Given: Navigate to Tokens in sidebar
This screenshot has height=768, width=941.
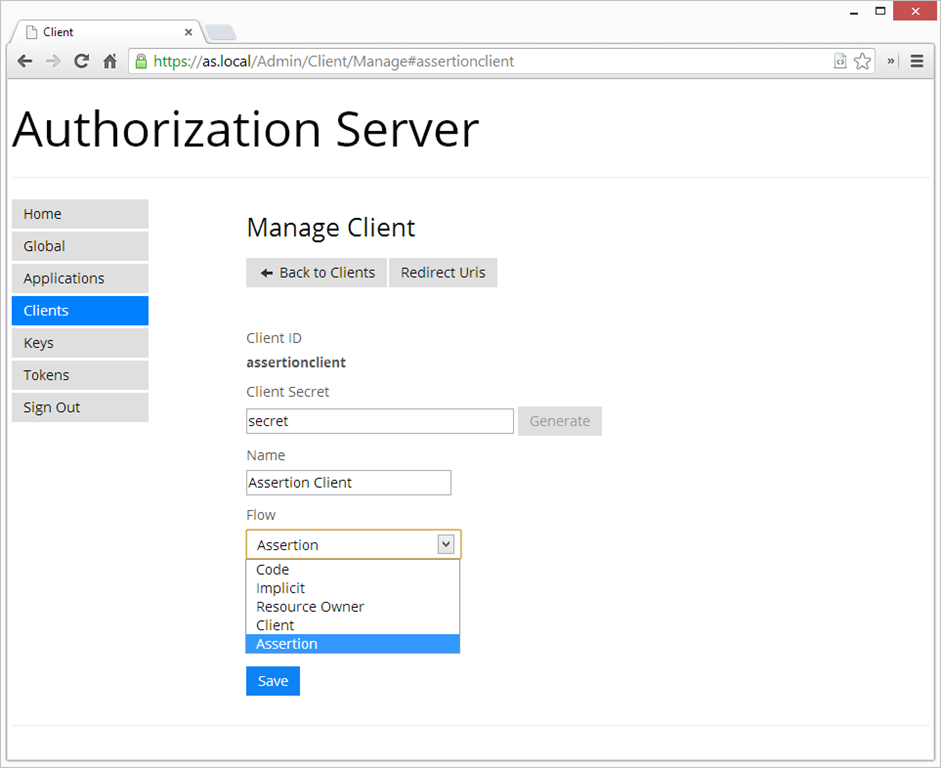Looking at the screenshot, I should (80, 375).
